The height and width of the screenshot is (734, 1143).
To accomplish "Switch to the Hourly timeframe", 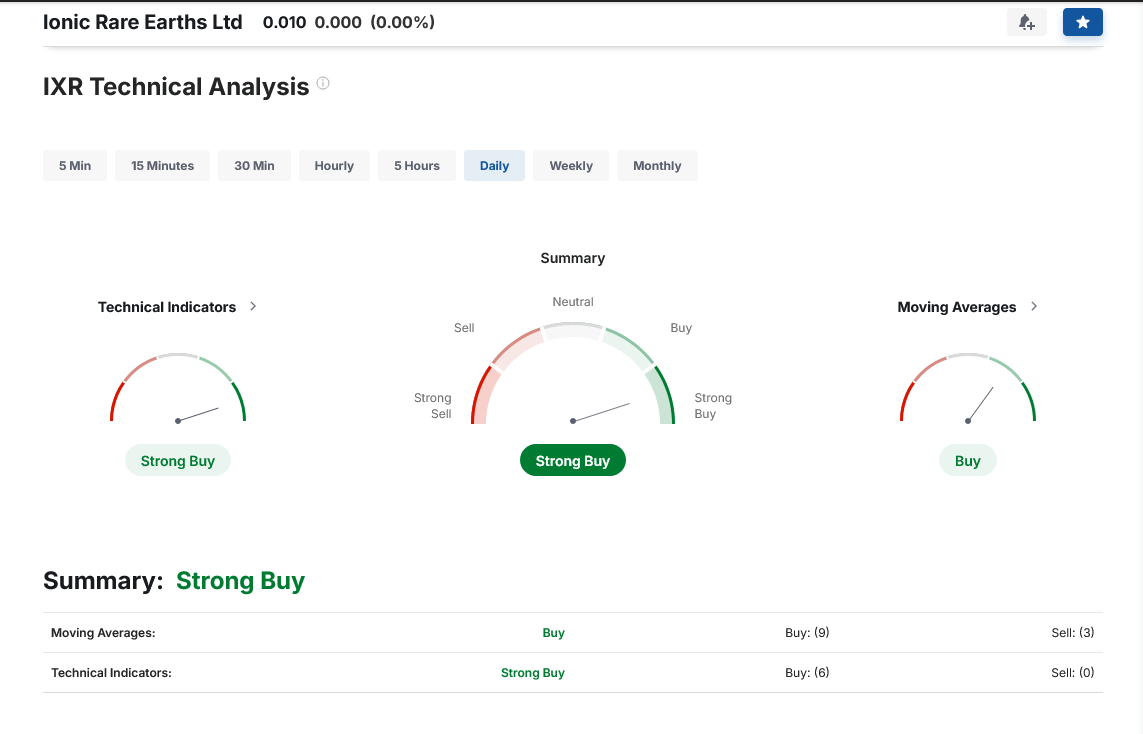I will point(334,165).
